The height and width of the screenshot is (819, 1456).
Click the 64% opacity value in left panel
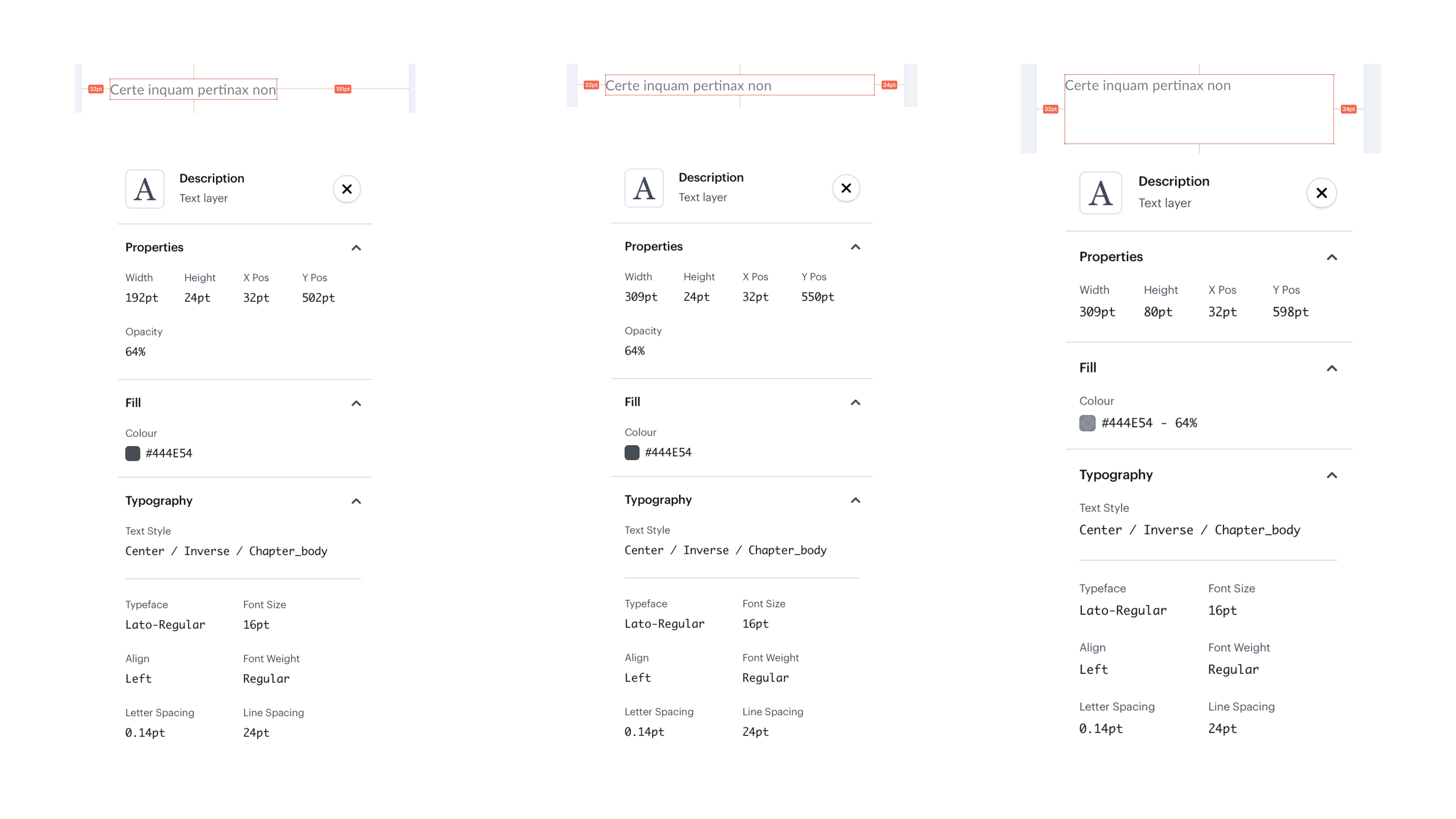pyautogui.click(x=135, y=352)
